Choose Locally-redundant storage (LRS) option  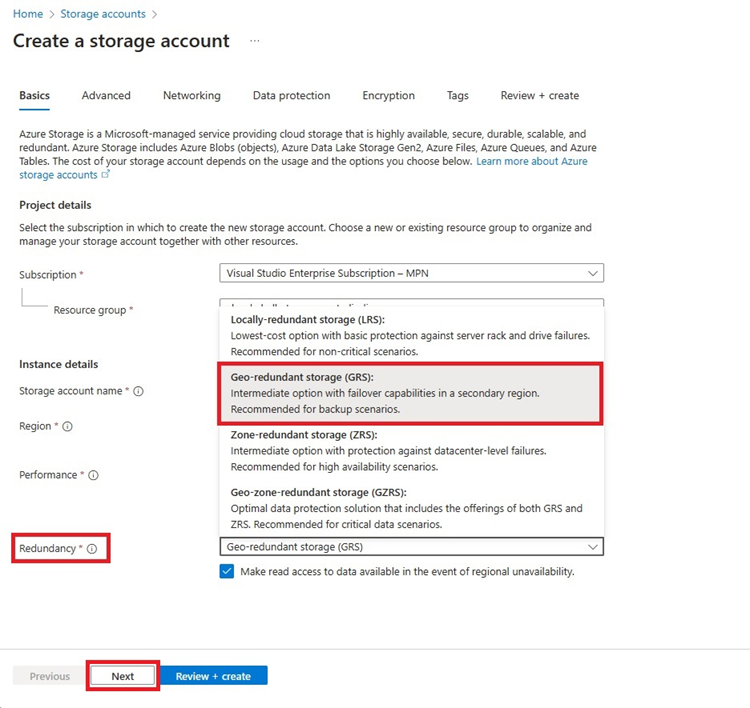411,335
